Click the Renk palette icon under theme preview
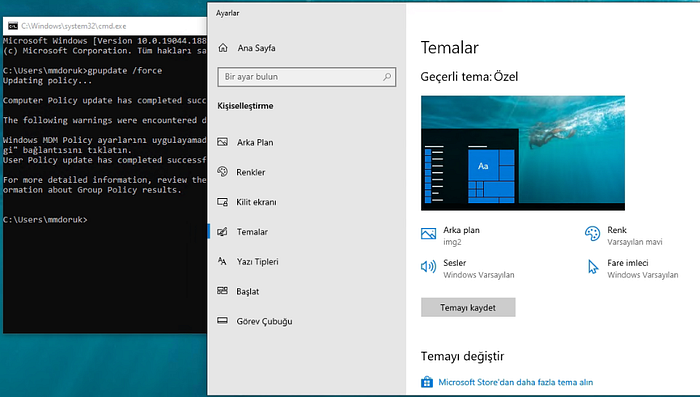 point(592,234)
